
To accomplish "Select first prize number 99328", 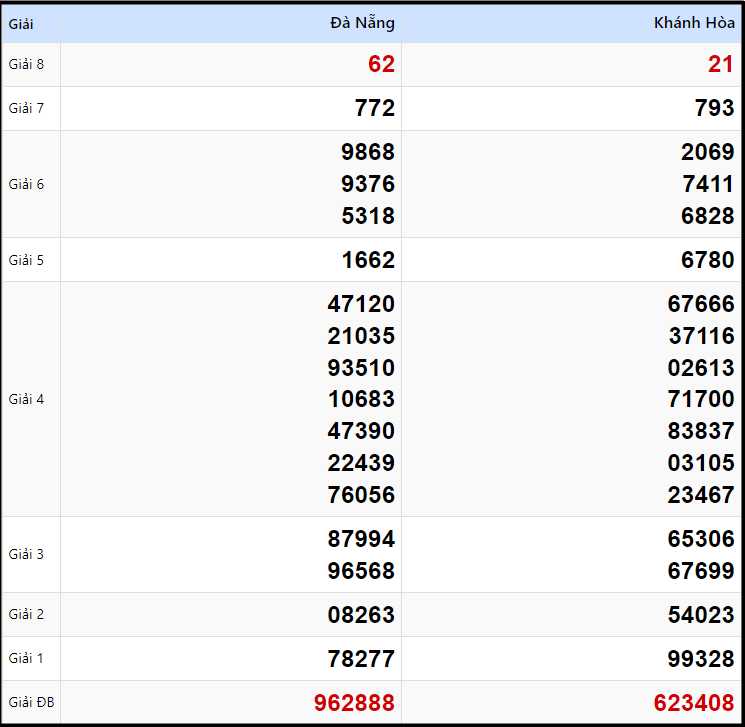I will 701,659.
